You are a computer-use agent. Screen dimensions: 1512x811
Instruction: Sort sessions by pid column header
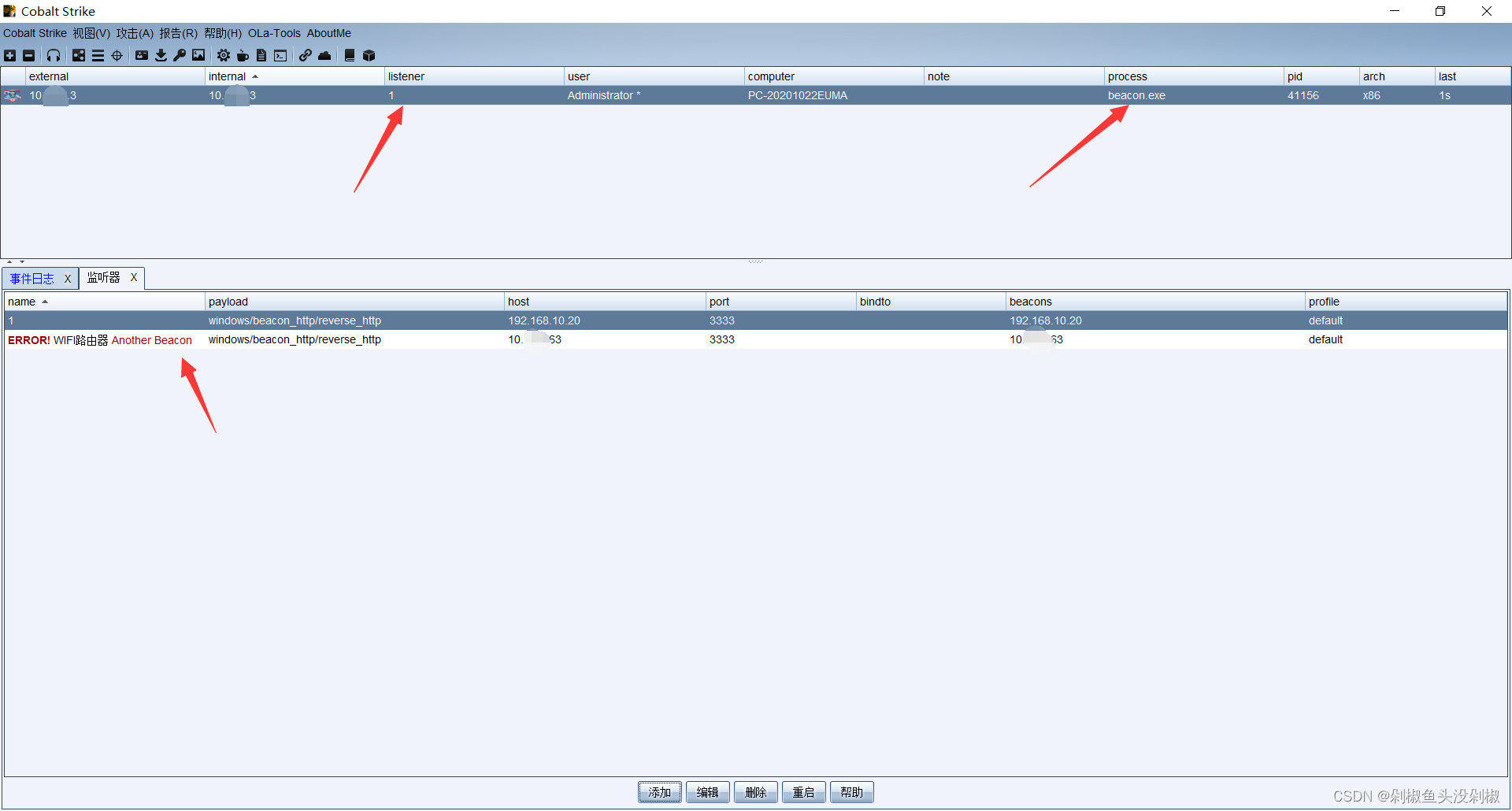tap(1321, 76)
